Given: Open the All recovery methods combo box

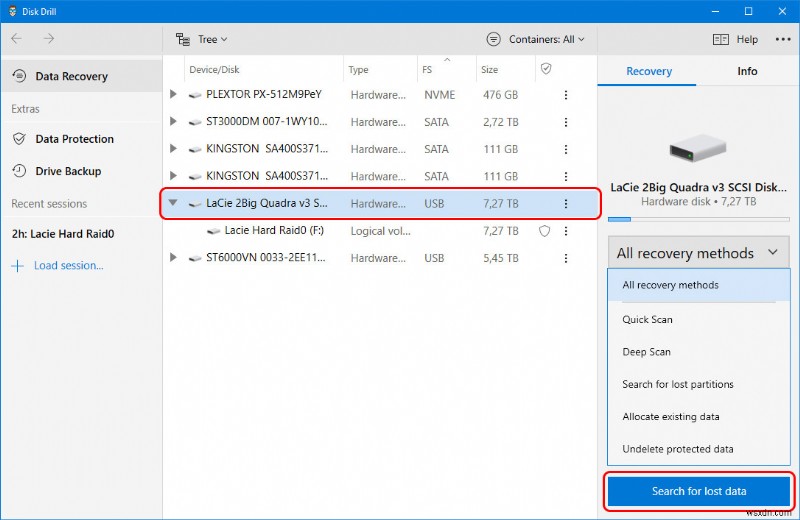Looking at the screenshot, I should [x=698, y=253].
